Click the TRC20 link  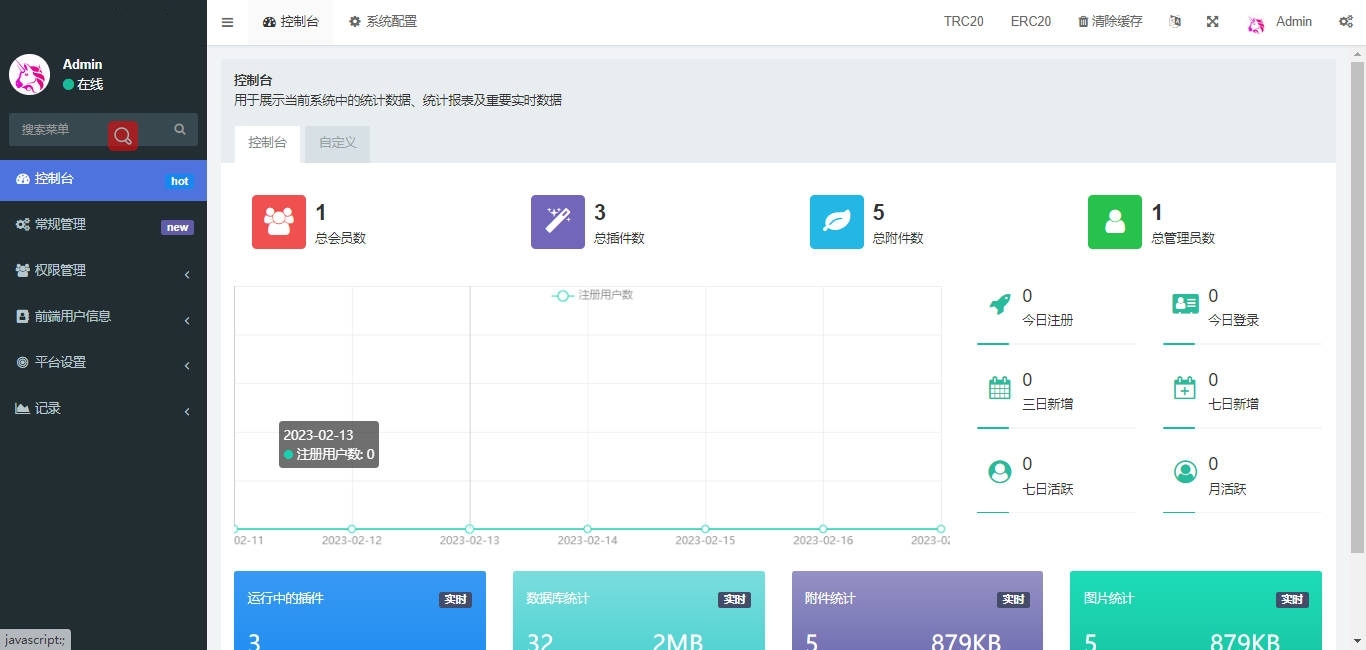click(x=963, y=22)
